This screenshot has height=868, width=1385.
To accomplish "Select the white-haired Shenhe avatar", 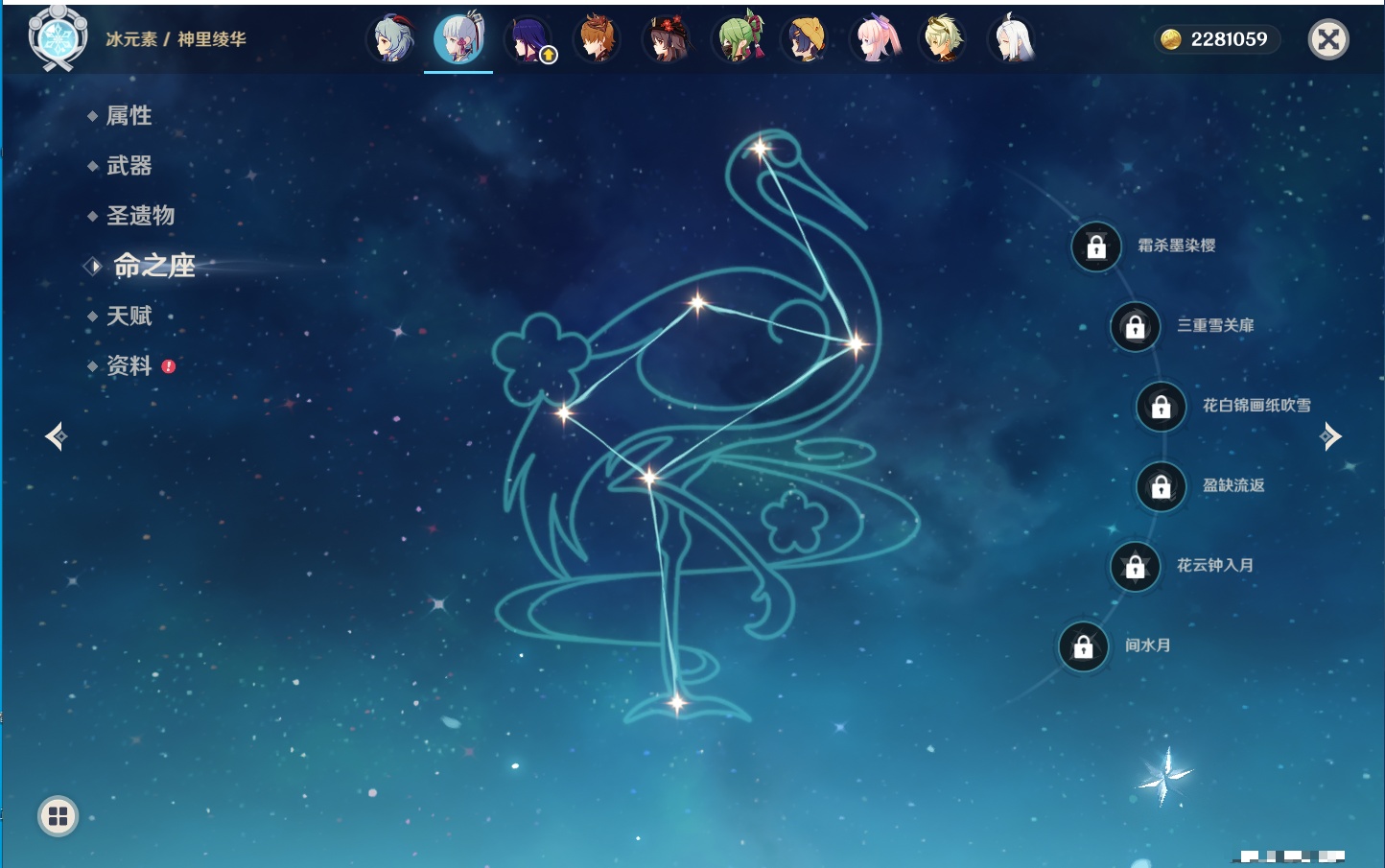I will (x=1012, y=39).
